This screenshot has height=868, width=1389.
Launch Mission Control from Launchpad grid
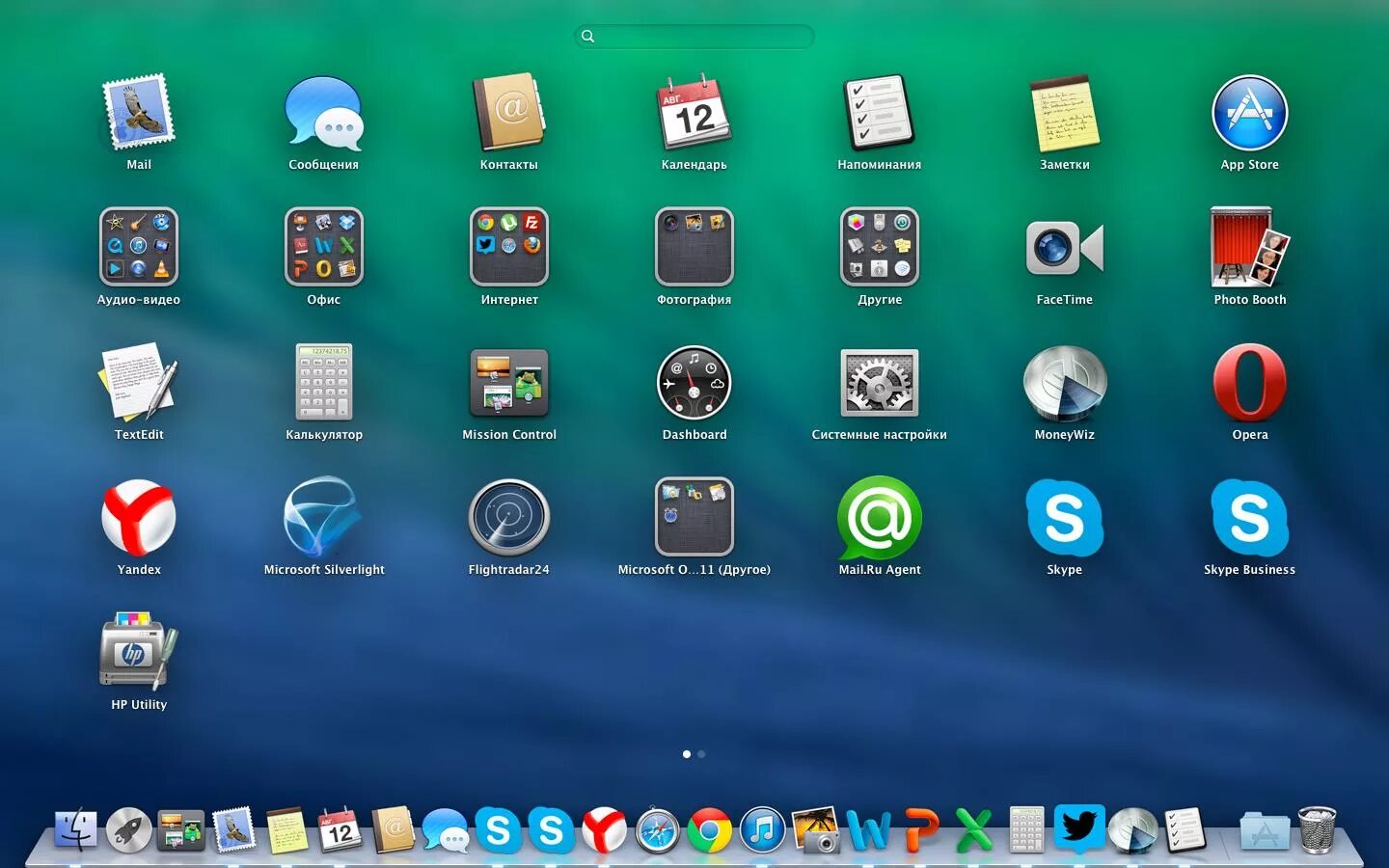(509, 383)
